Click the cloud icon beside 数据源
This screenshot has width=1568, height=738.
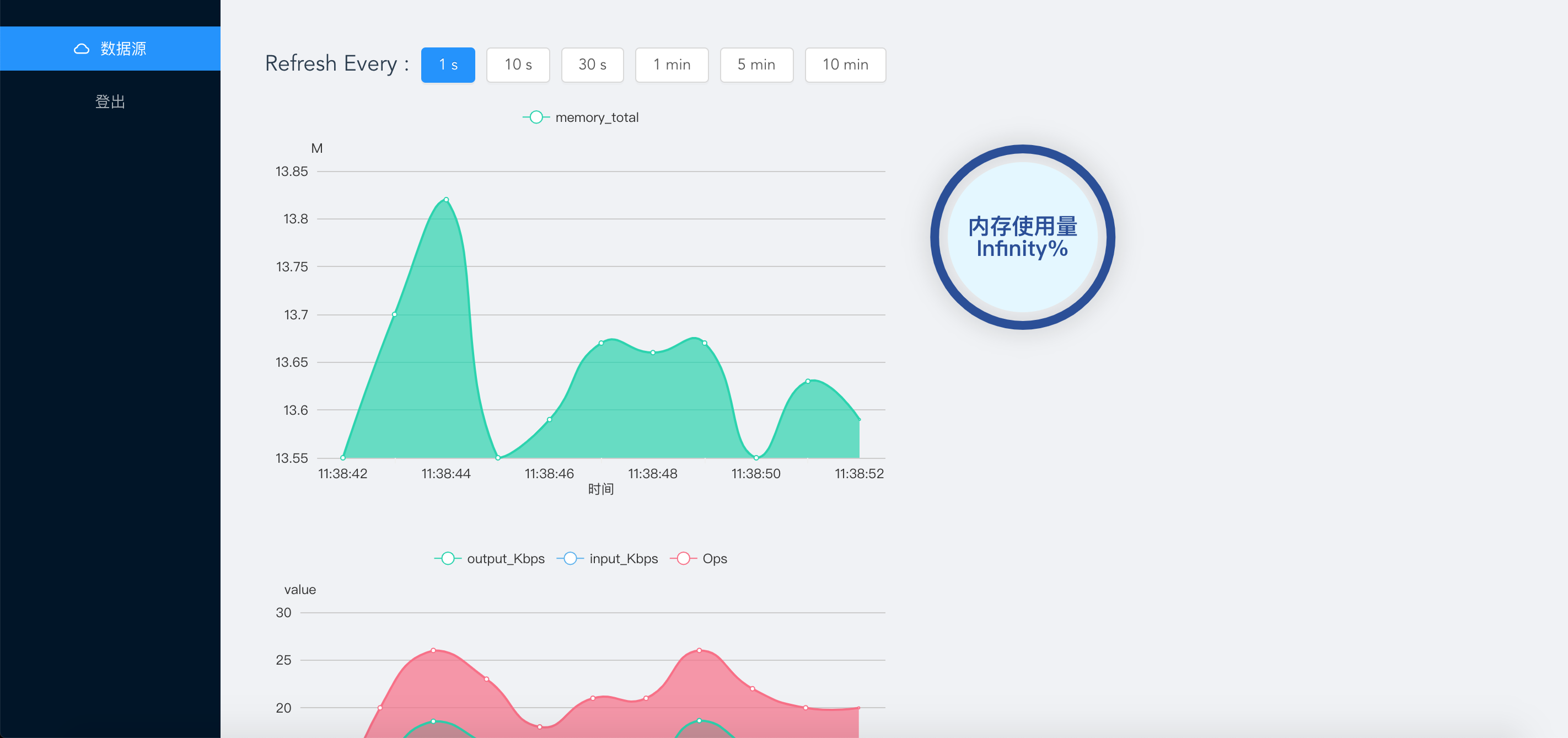coord(82,49)
